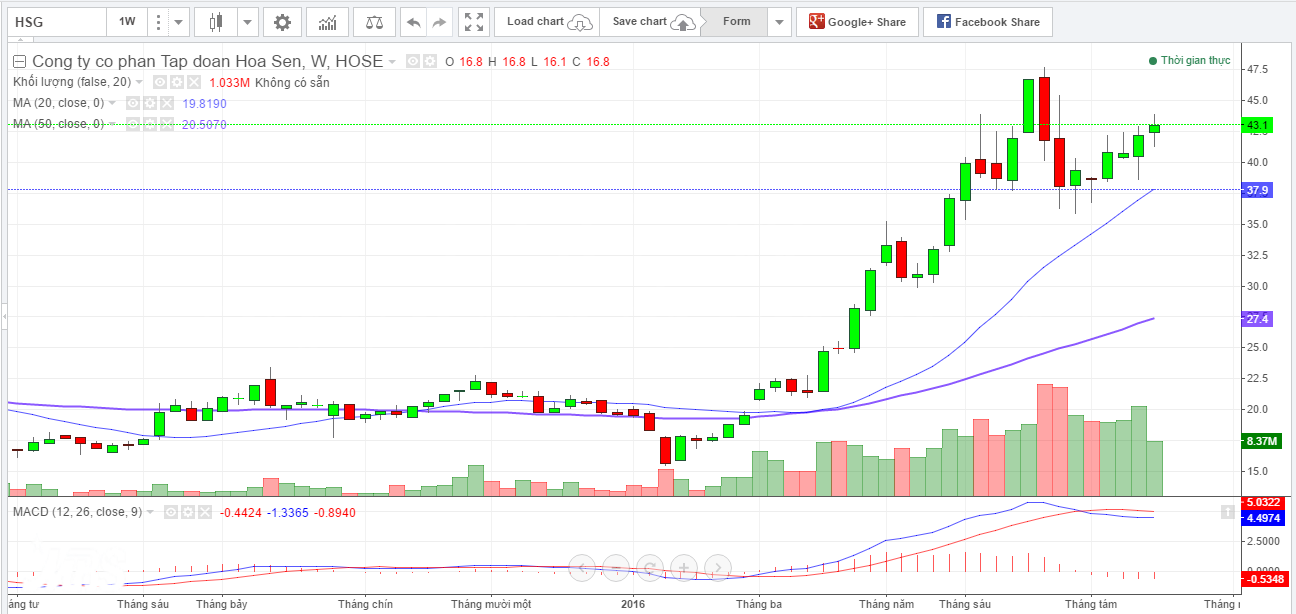Viewport: 1296px width, 614px height.
Task: Click the Thời gian thực realtime status
Action: tap(1190, 61)
